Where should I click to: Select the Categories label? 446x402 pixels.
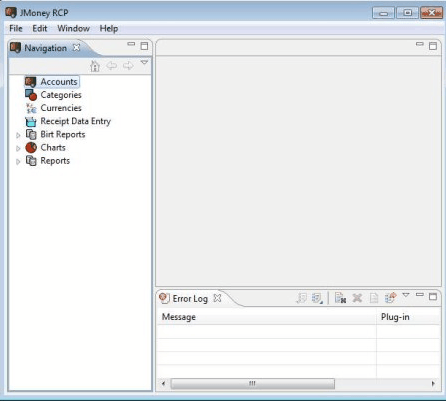pos(61,95)
